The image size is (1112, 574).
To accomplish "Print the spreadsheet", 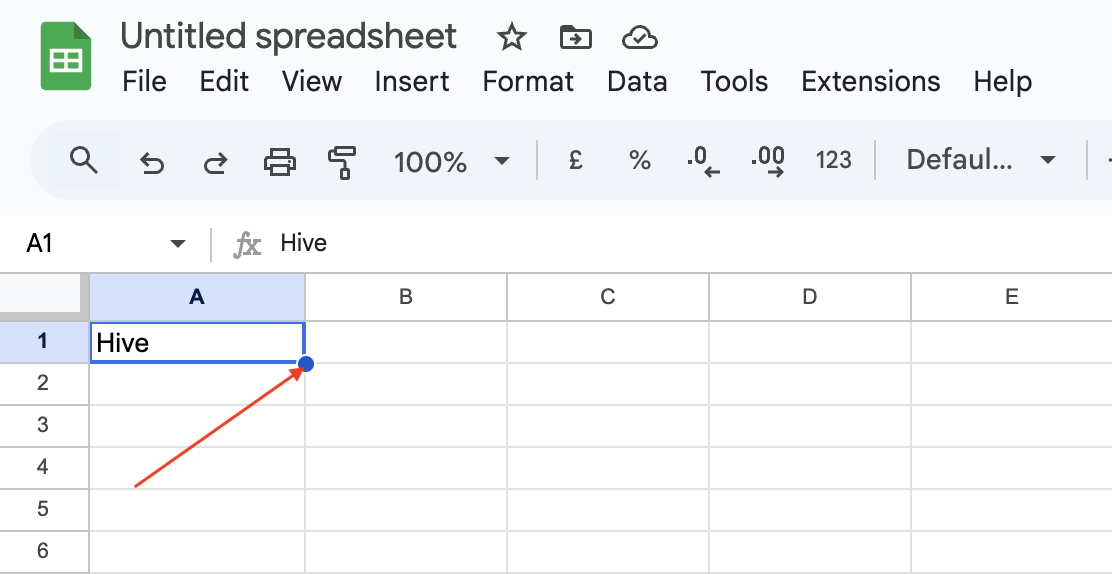I will 279,162.
